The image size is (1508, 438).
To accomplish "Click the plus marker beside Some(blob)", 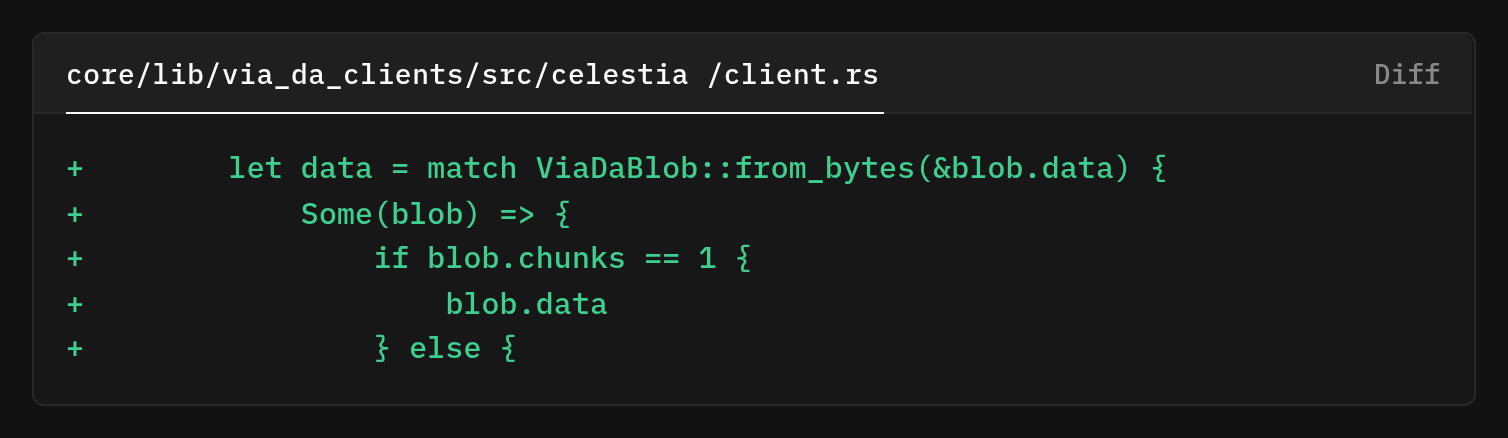I will tap(75, 214).
